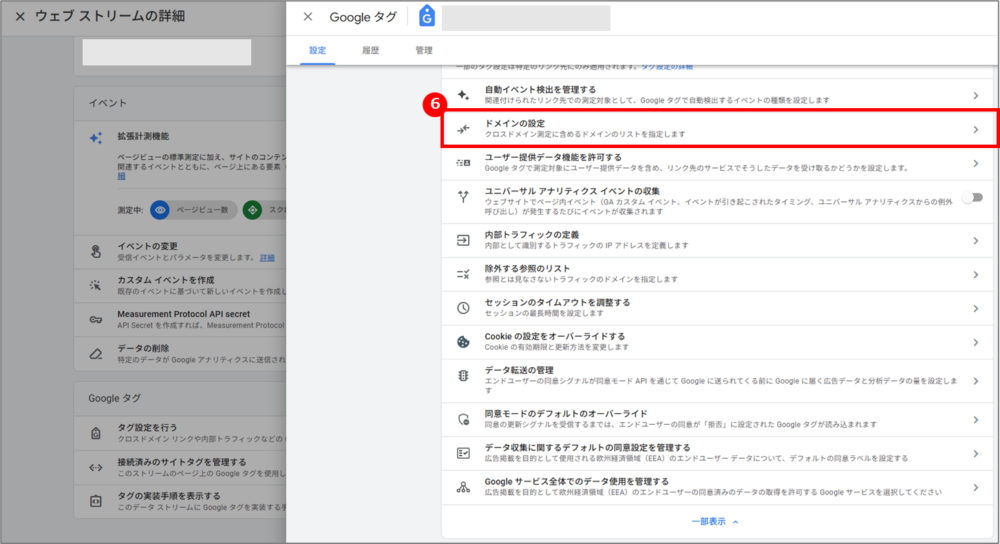Expand ユーザー提供データ機能を許可する chevron

(x=976, y=163)
